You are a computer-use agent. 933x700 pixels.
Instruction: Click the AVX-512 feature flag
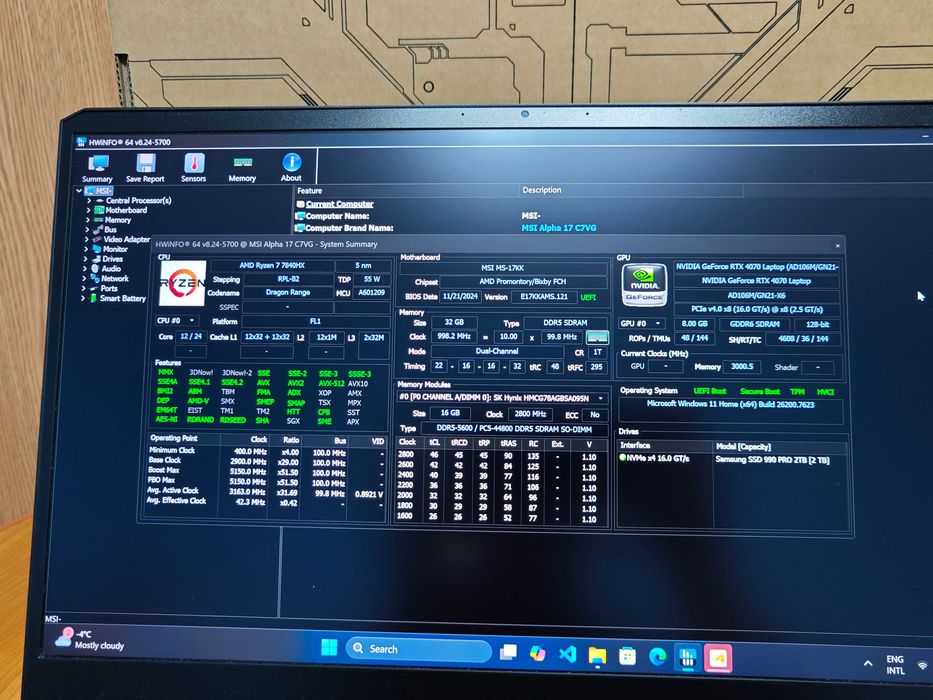[331, 383]
